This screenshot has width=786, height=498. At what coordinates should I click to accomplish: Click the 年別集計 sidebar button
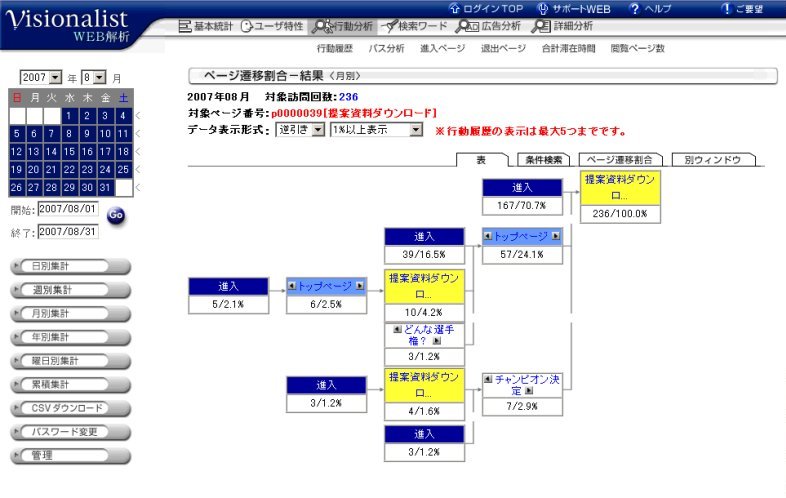[x=70, y=337]
